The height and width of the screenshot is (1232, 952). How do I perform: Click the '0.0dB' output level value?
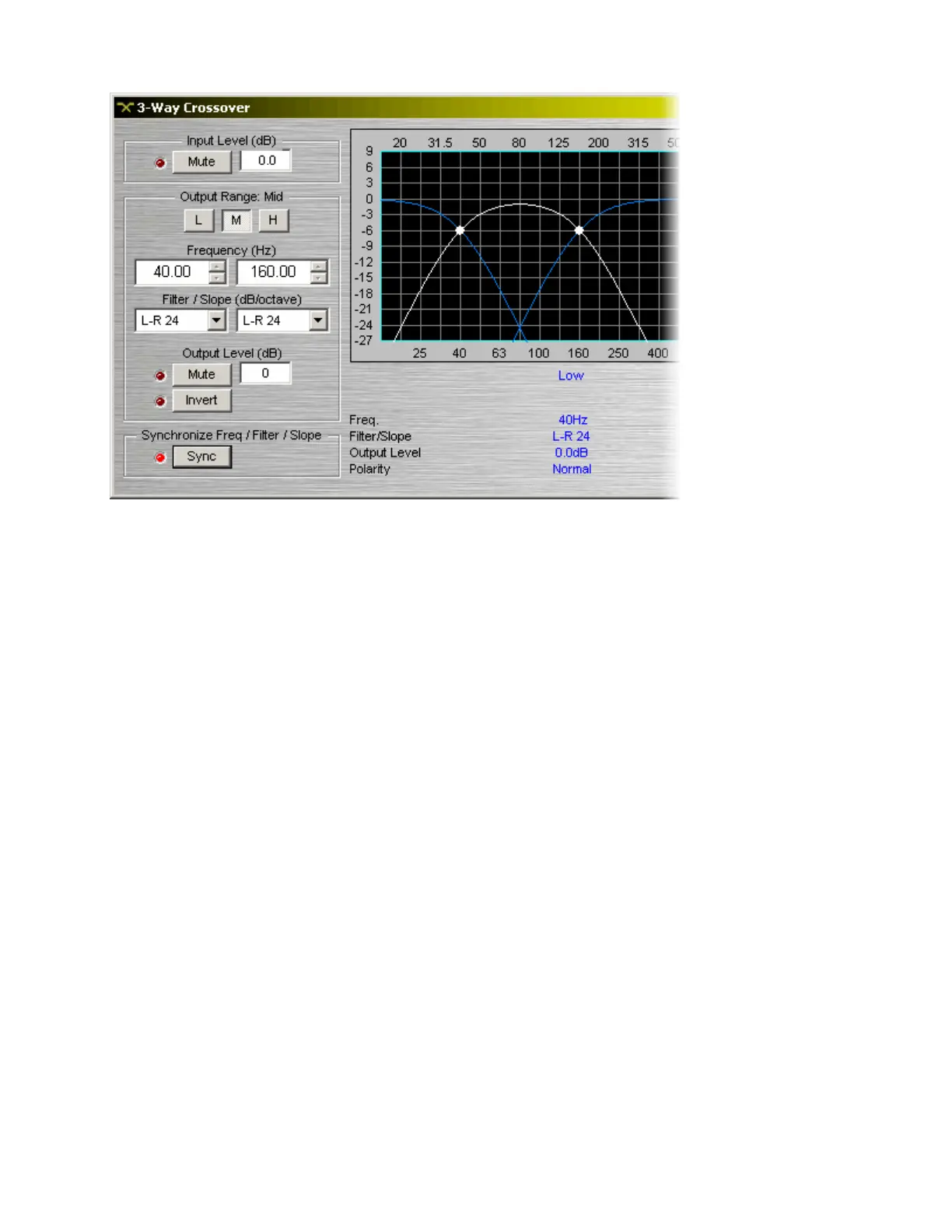point(572,453)
